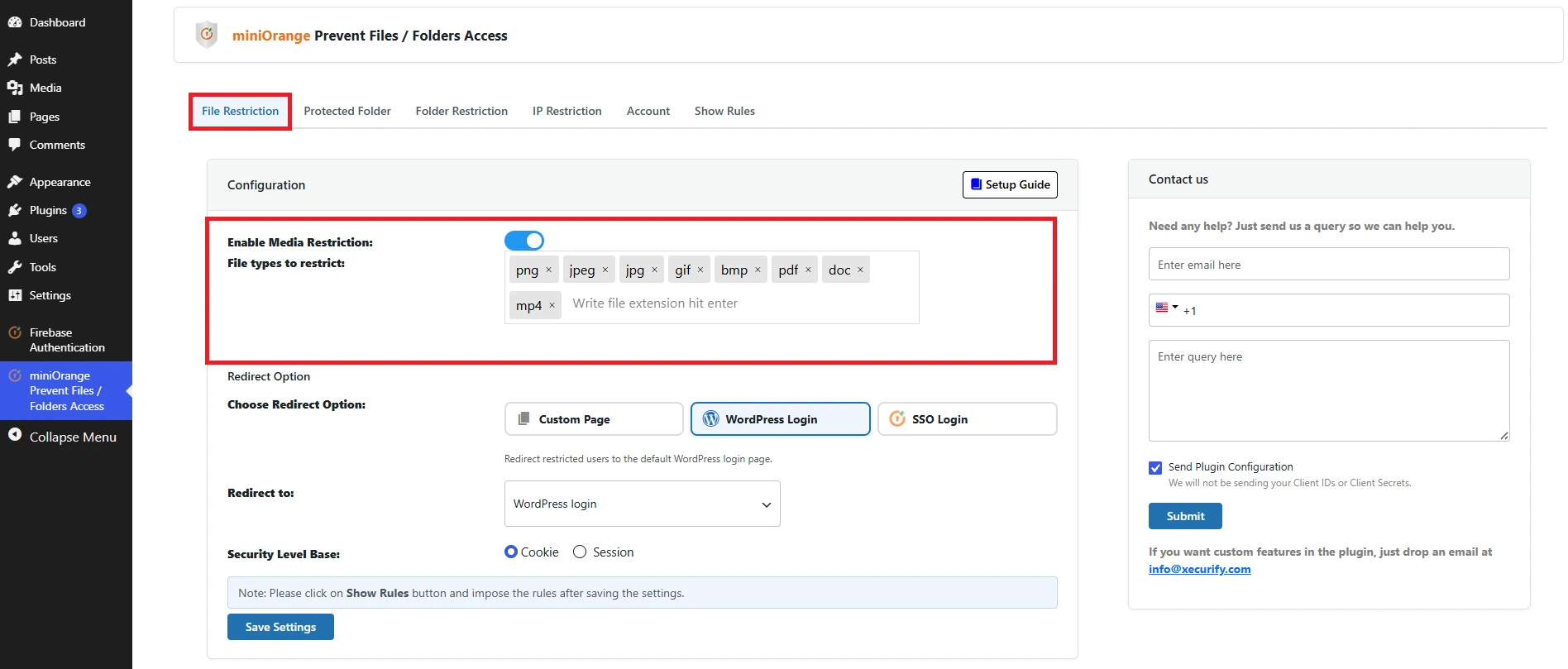
Task: Choose Custom Page redirect option
Action: 594,419
